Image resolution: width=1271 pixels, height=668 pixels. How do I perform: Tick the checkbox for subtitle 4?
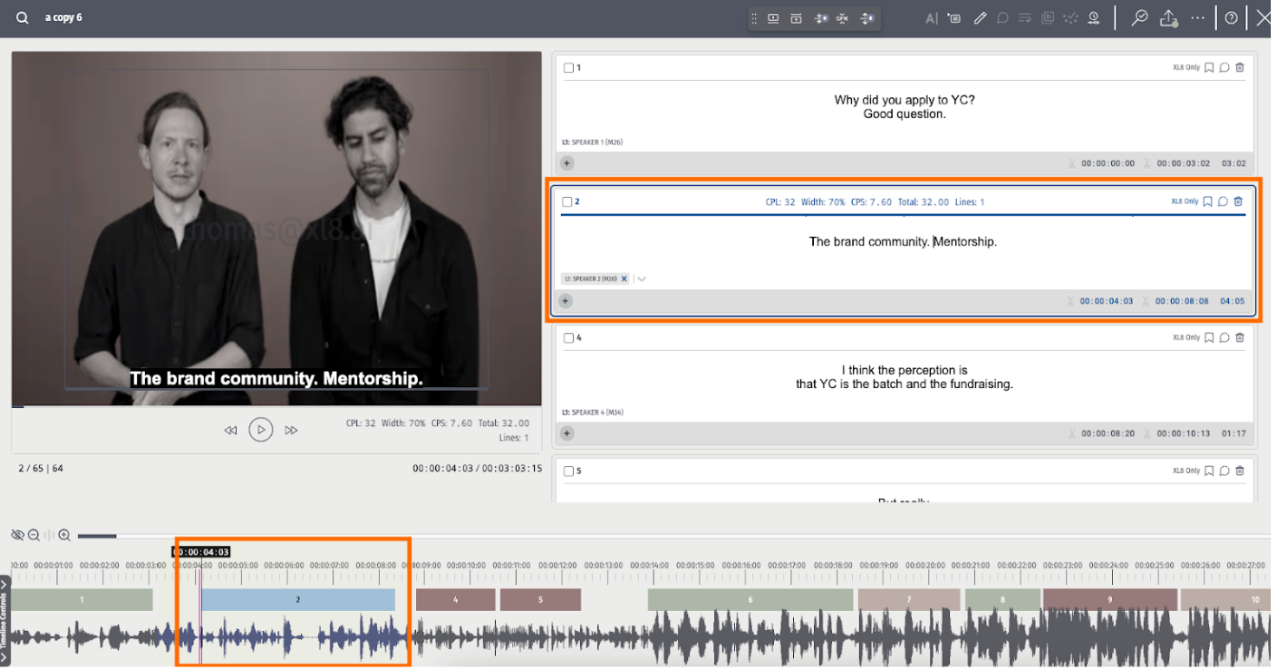[568, 338]
